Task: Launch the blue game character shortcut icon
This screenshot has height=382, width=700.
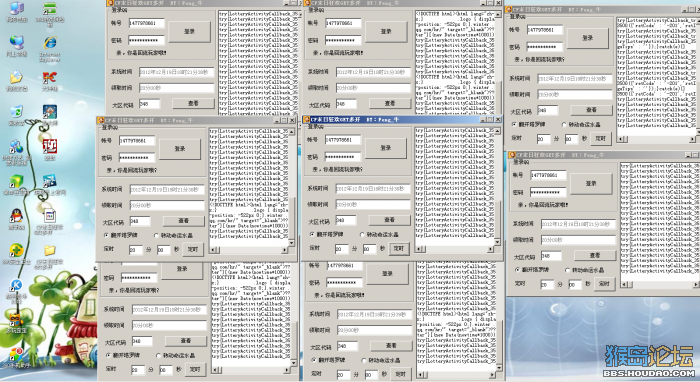Action: click(x=50, y=112)
